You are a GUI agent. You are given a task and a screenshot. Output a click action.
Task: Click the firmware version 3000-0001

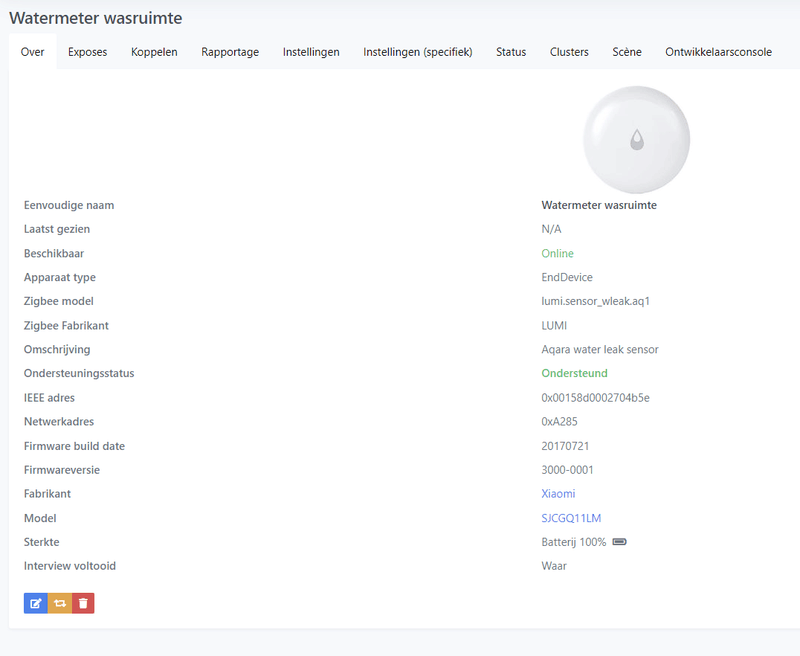(x=567, y=470)
